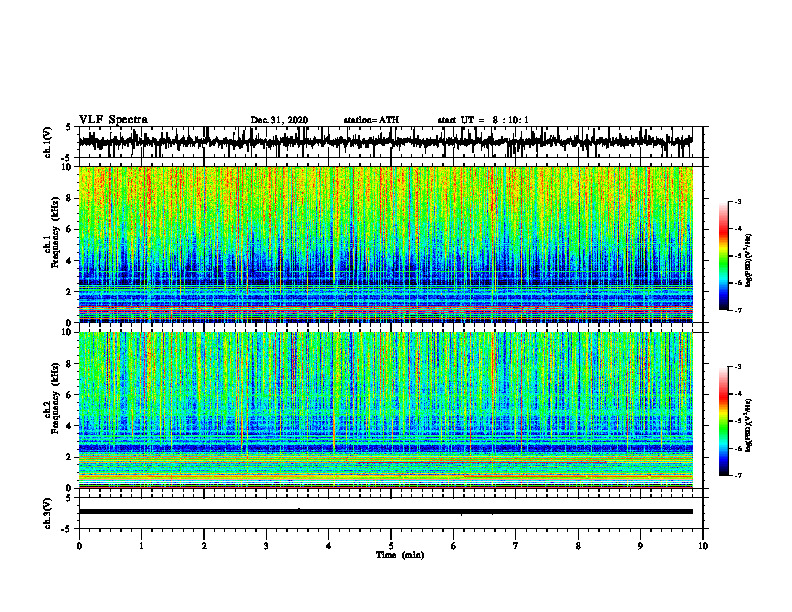Click the -3 label on ch.2 color bar
792x612 pixels.
tap(738, 367)
